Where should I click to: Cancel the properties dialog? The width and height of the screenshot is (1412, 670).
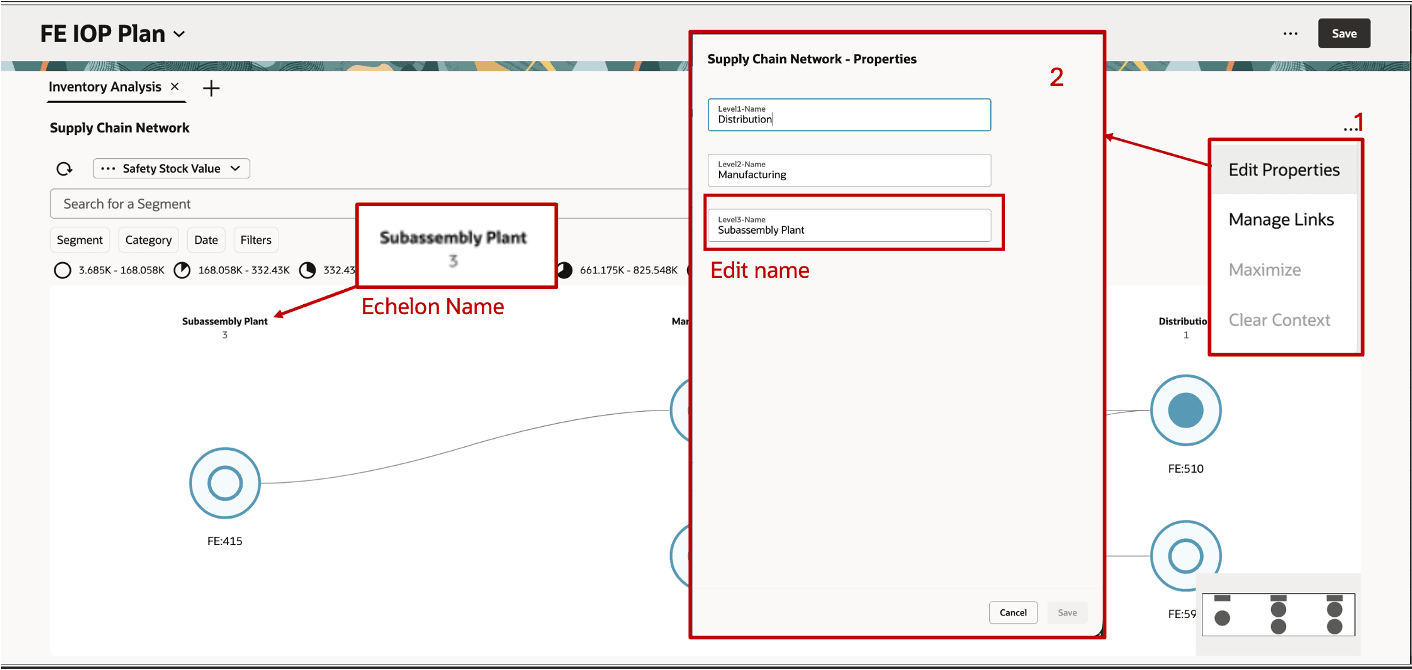tap(1013, 613)
